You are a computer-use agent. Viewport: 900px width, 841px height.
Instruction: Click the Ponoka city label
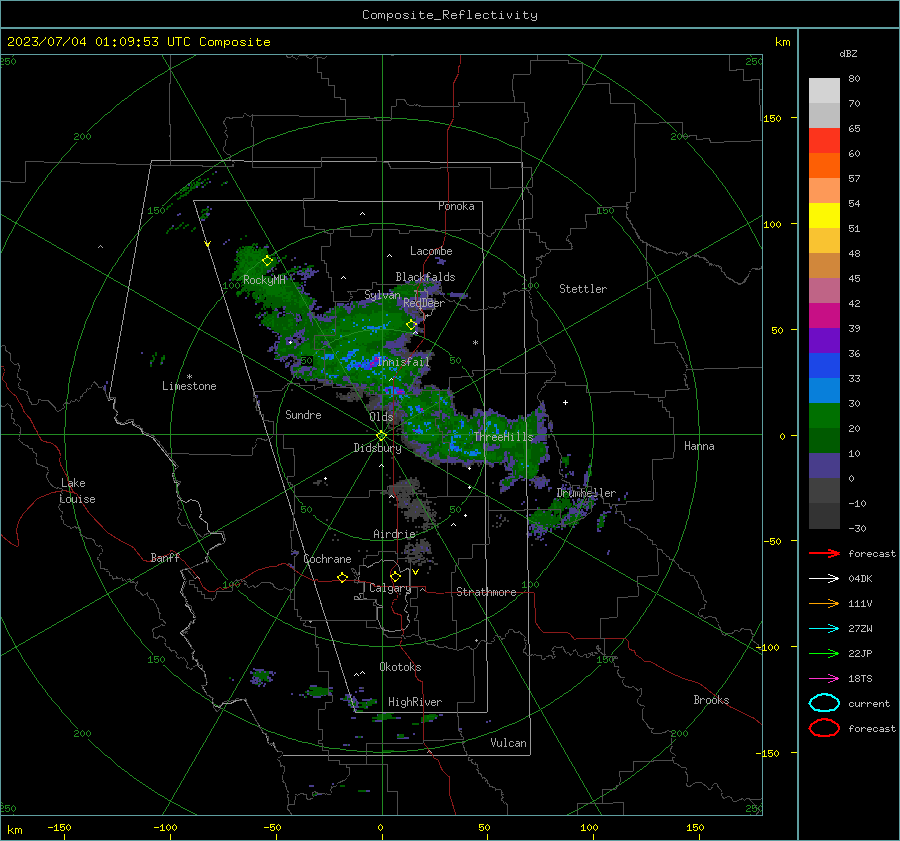point(456,206)
